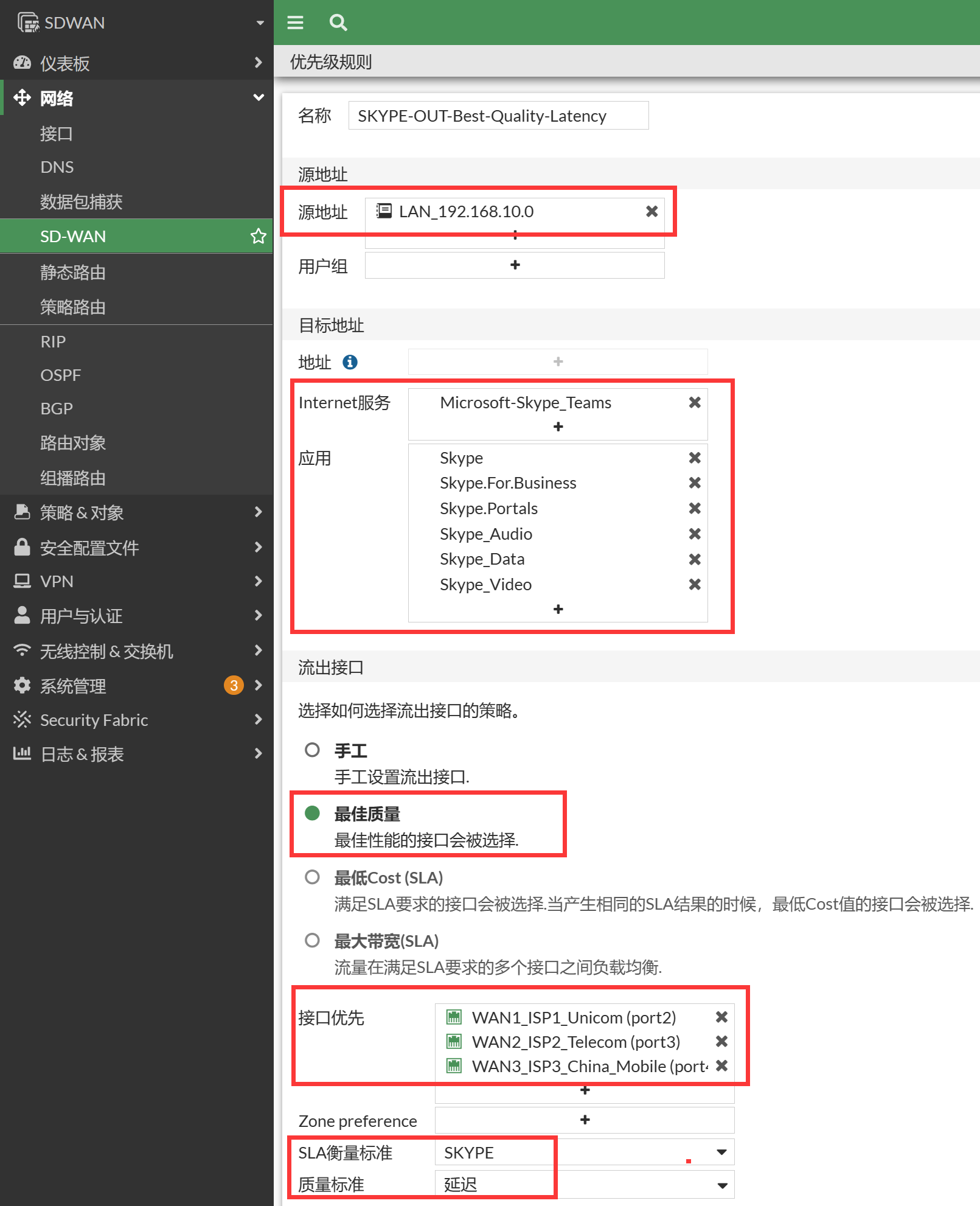
Task: Add another application with plus
Action: [x=558, y=609]
